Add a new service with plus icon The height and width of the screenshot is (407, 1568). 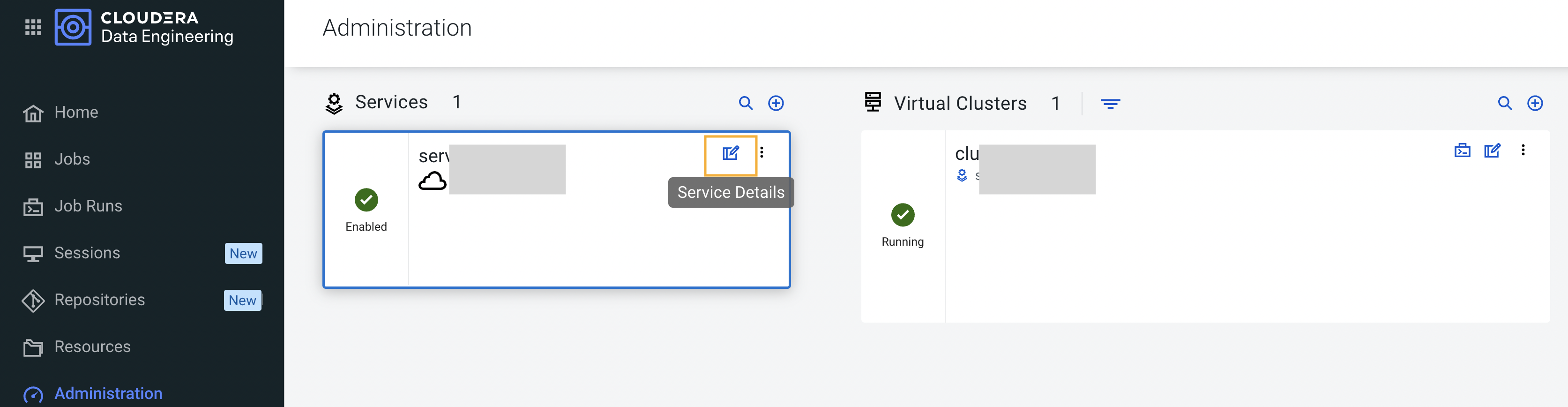click(x=776, y=103)
